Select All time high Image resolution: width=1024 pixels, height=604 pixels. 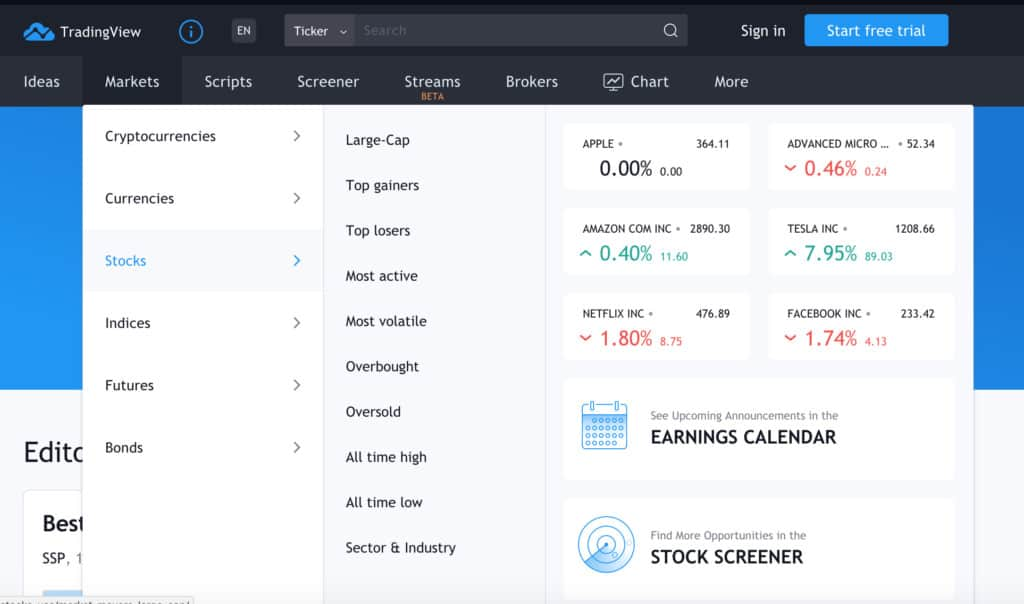(386, 457)
